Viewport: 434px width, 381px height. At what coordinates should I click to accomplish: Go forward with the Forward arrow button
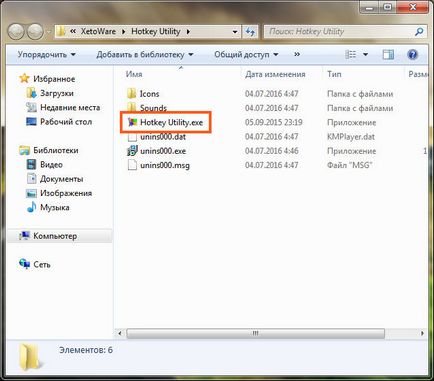coord(35,32)
